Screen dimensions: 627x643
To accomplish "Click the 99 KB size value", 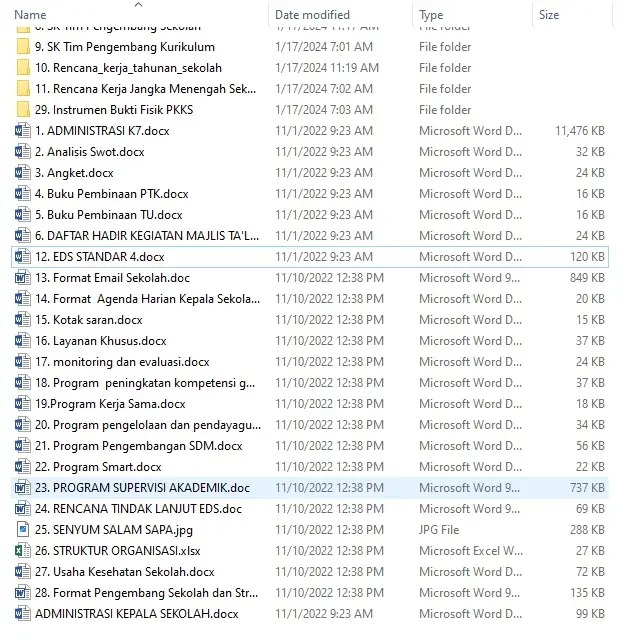I will [590, 613].
